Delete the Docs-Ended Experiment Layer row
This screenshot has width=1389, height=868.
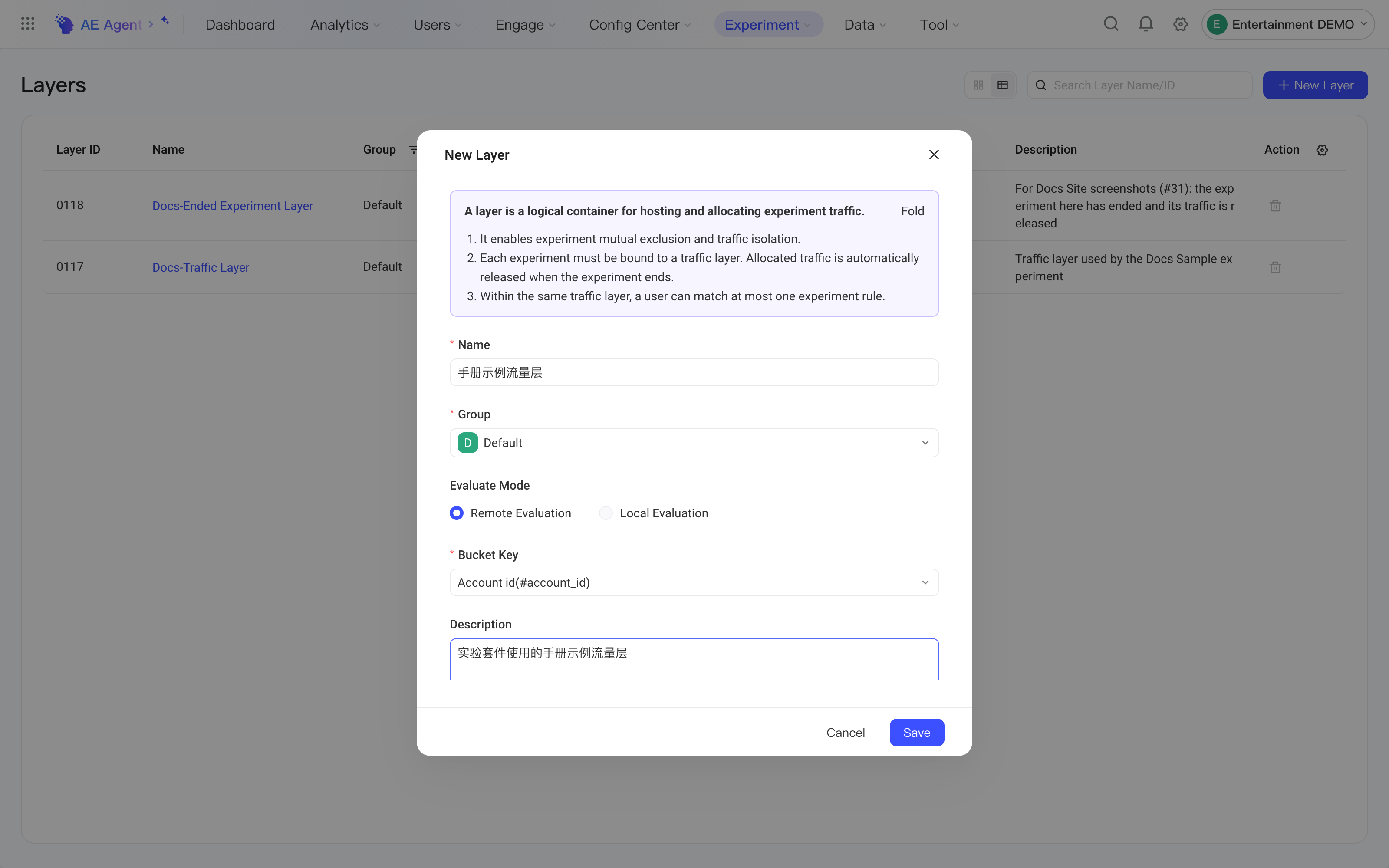click(x=1275, y=206)
